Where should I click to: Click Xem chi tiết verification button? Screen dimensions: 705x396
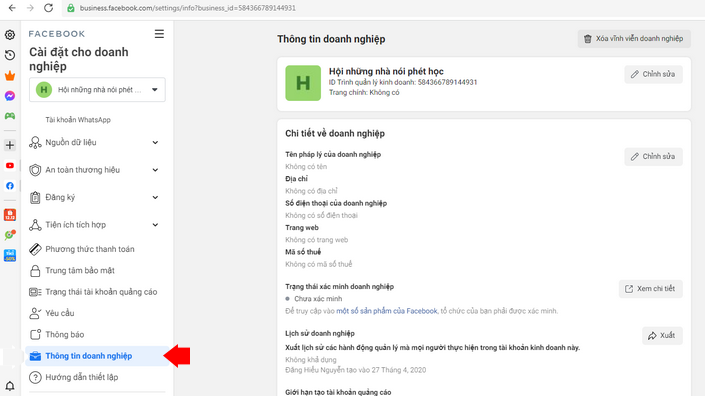[x=651, y=289]
